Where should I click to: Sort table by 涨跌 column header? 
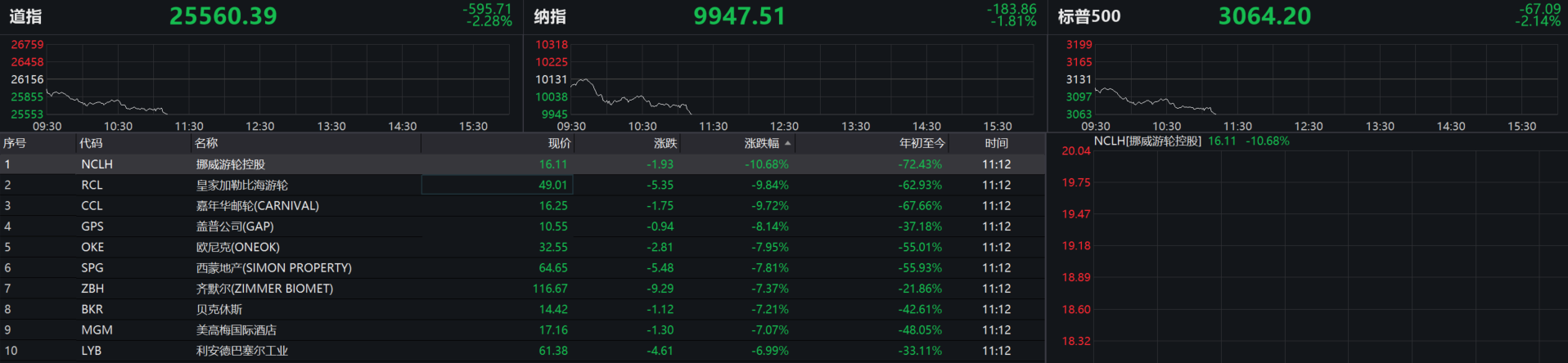pos(665,143)
